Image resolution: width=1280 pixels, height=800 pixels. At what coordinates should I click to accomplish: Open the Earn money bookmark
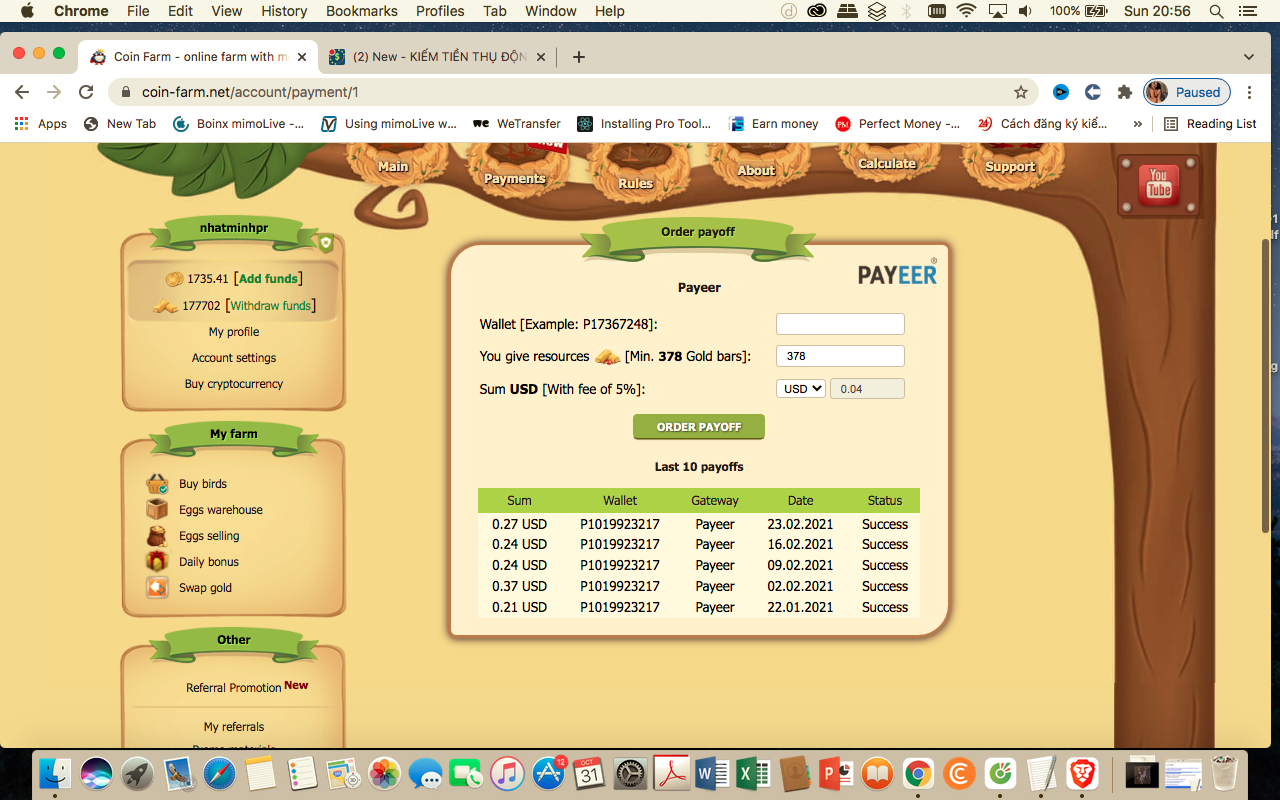(774, 124)
